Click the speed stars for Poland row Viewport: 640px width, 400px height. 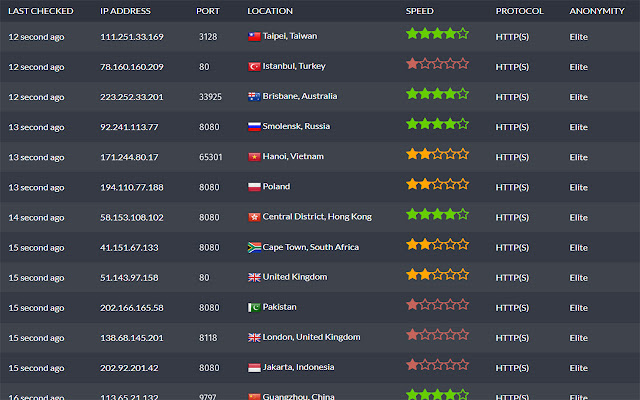tap(437, 184)
